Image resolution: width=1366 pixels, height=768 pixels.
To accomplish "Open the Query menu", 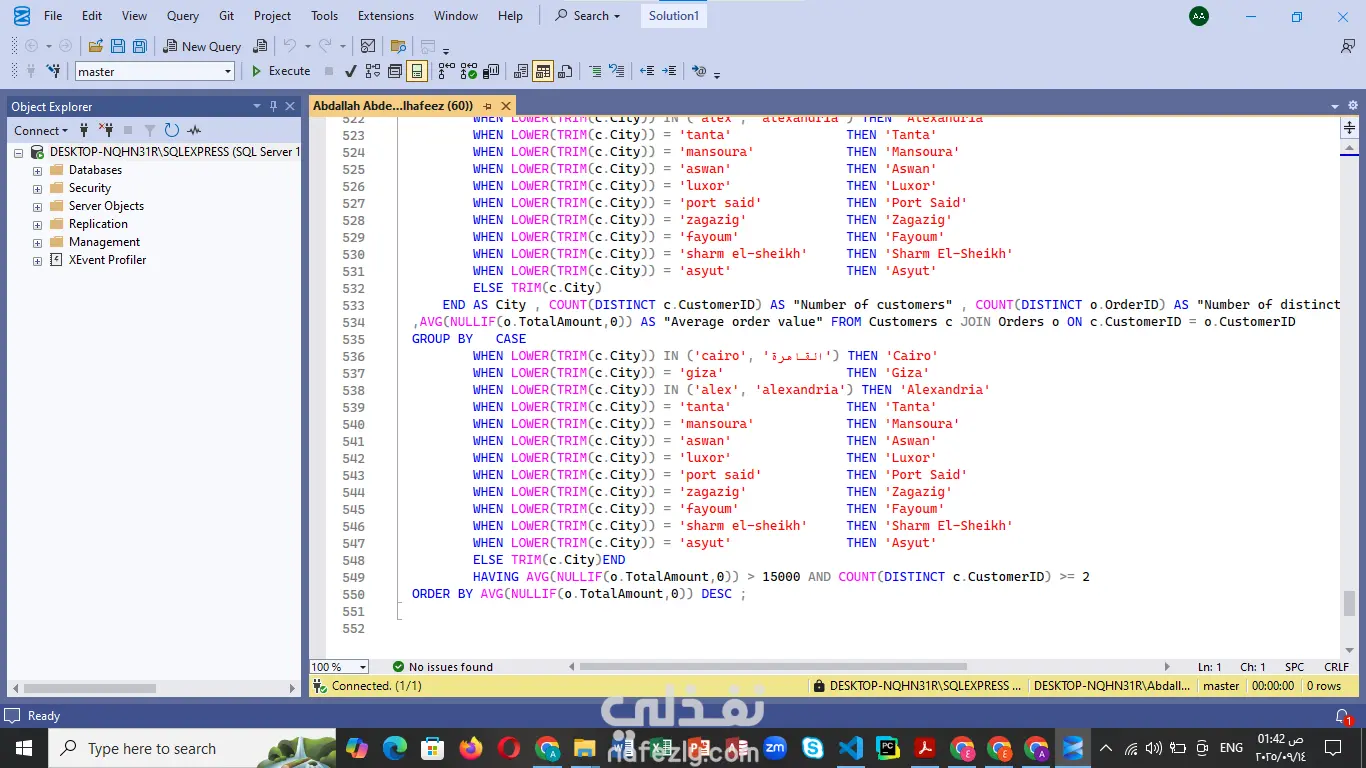I will coord(182,16).
